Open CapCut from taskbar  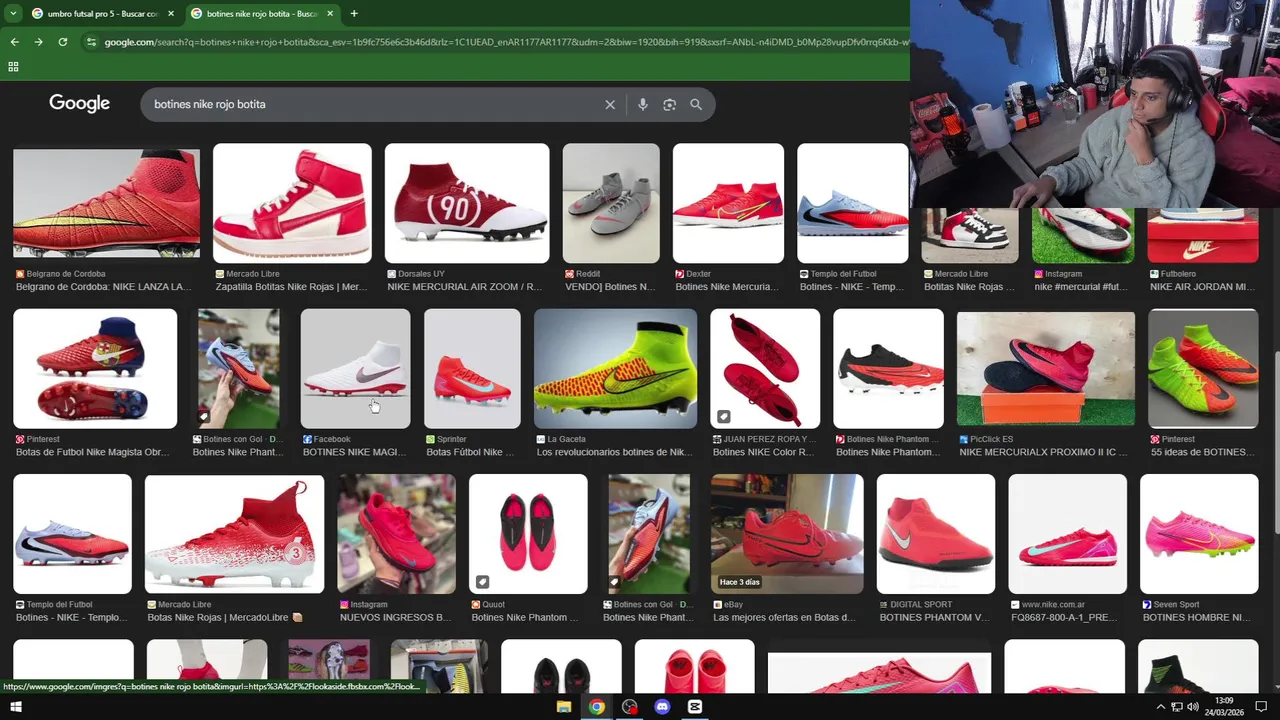(695, 707)
